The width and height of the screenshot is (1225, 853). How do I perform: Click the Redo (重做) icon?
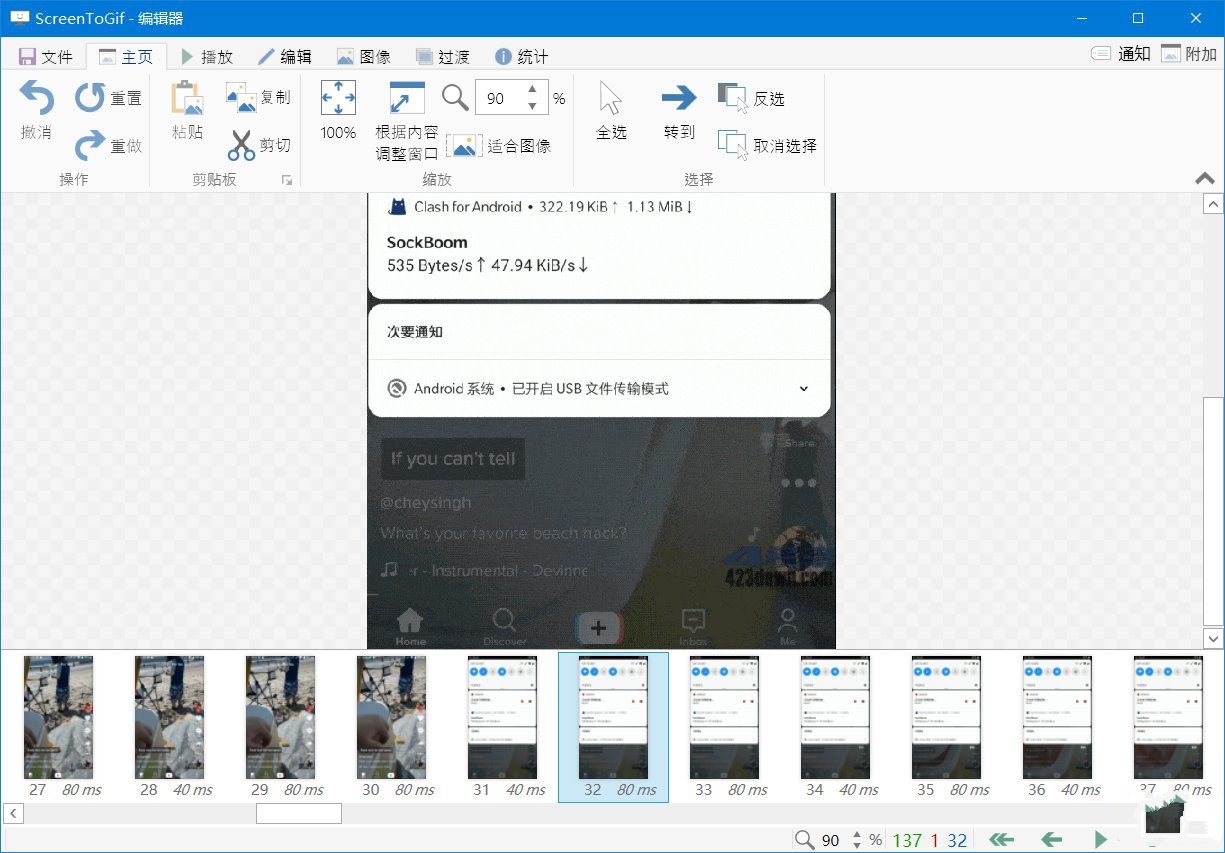pos(90,146)
